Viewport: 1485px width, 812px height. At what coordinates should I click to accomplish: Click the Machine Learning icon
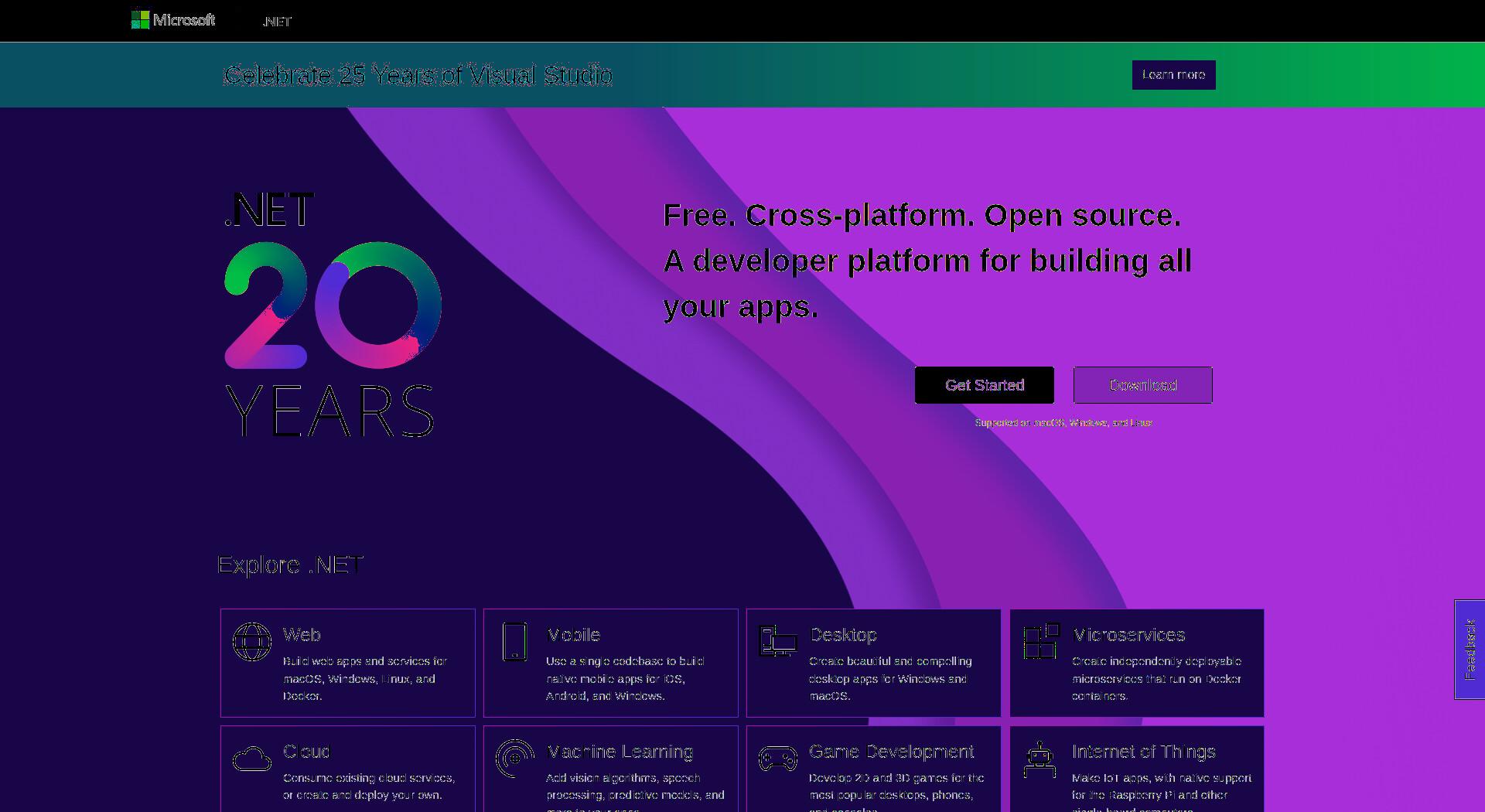point(514,759)
